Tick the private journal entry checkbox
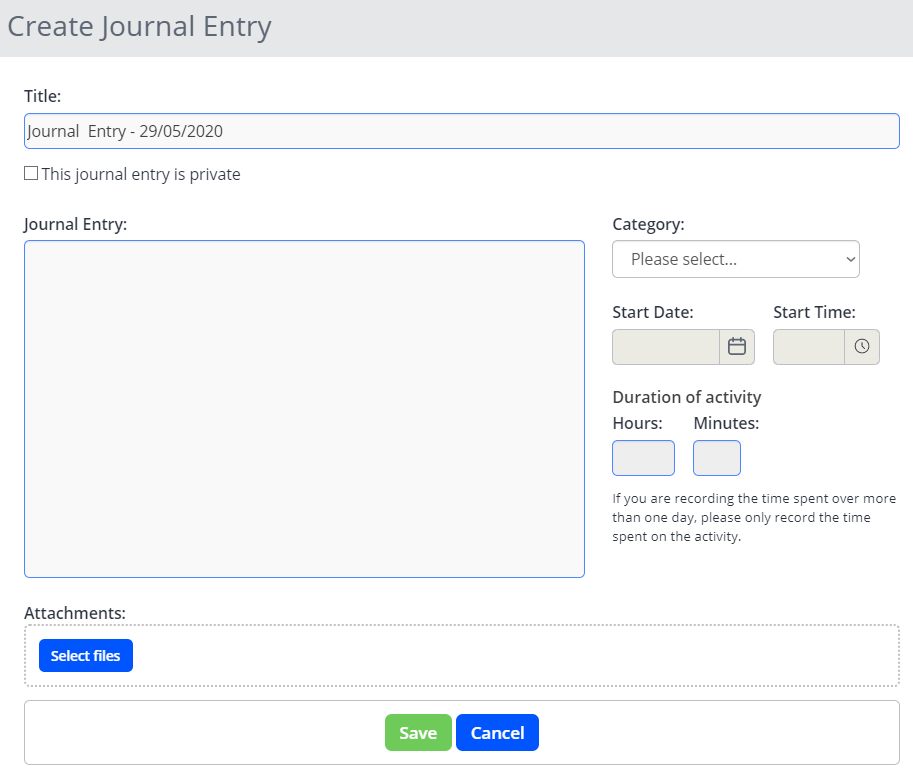The height and width of the screenshot is (777, 913). pos(31,174)
